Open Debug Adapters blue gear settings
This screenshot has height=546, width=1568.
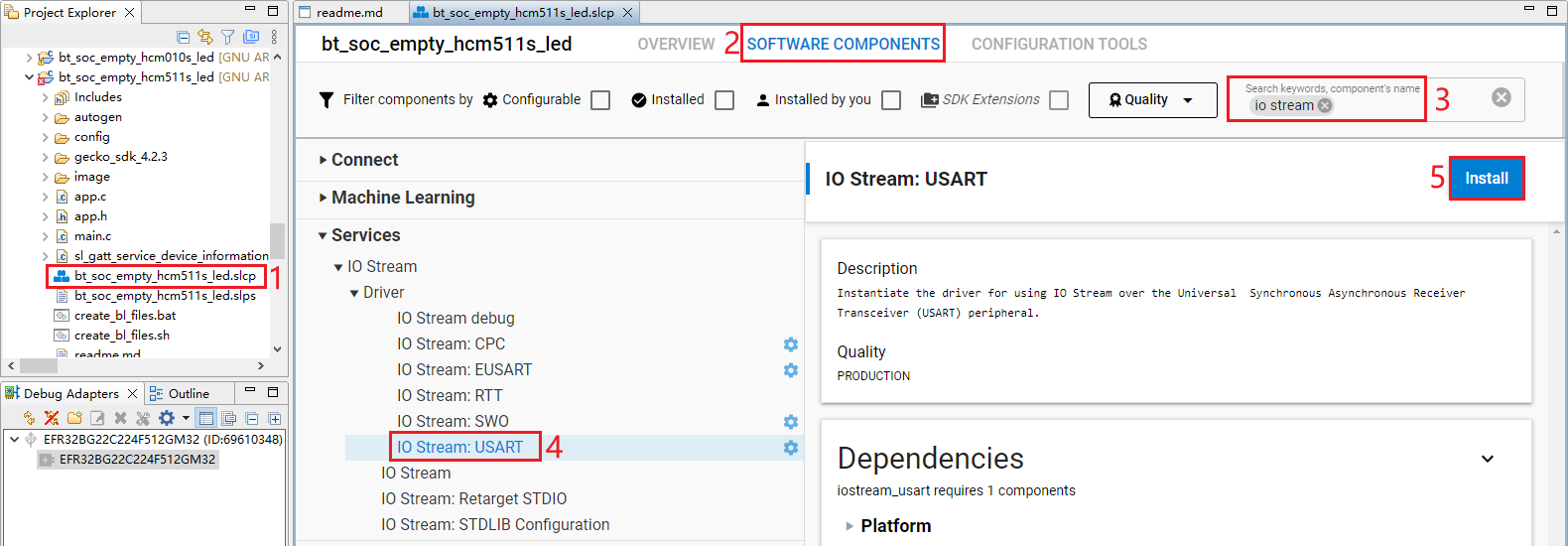pos(167,418)
